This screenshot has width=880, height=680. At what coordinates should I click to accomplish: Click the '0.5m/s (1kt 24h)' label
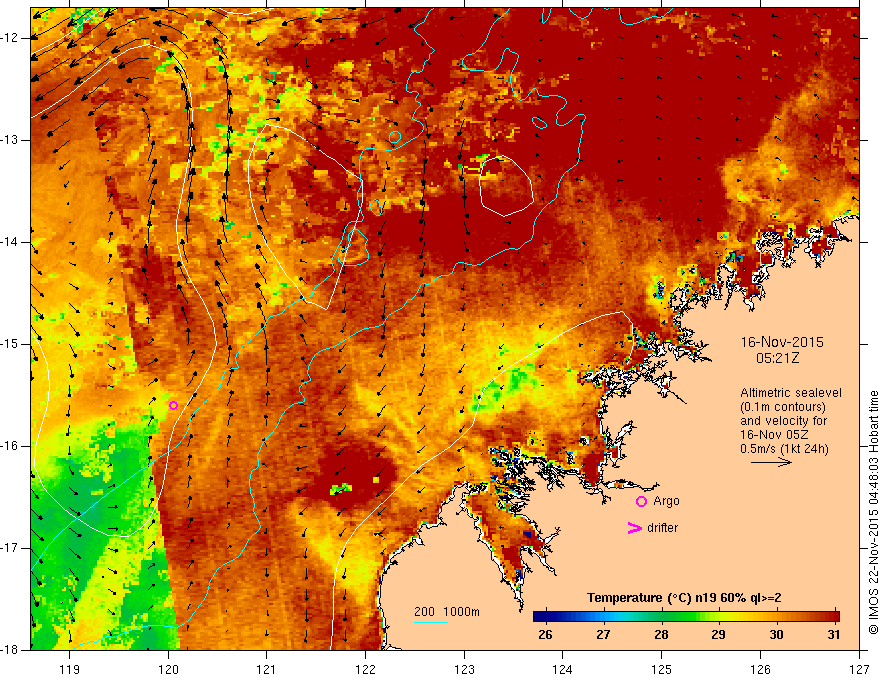[784, 448]
